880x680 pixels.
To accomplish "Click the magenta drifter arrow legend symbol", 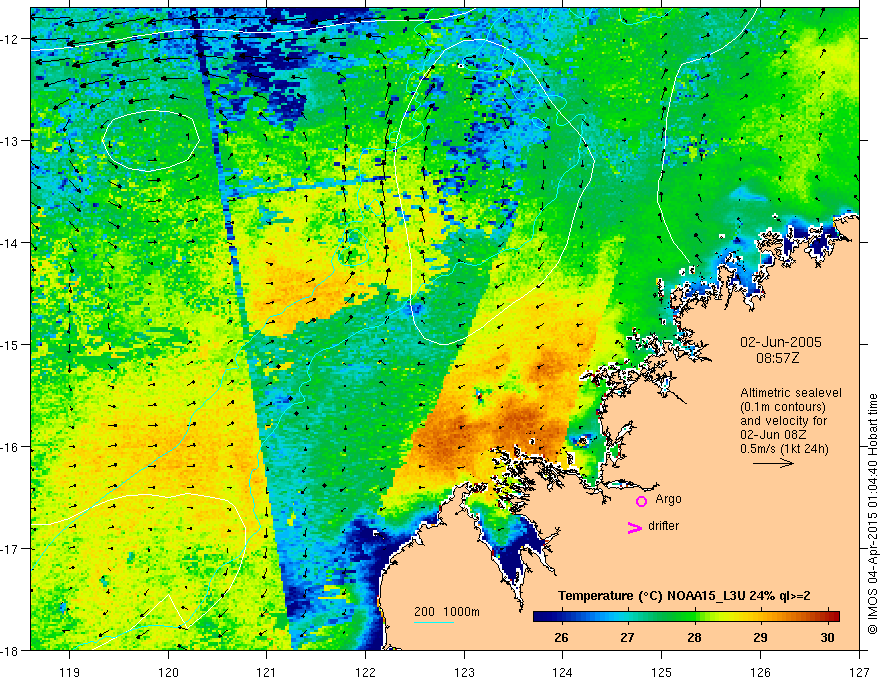I will [634, 527].
